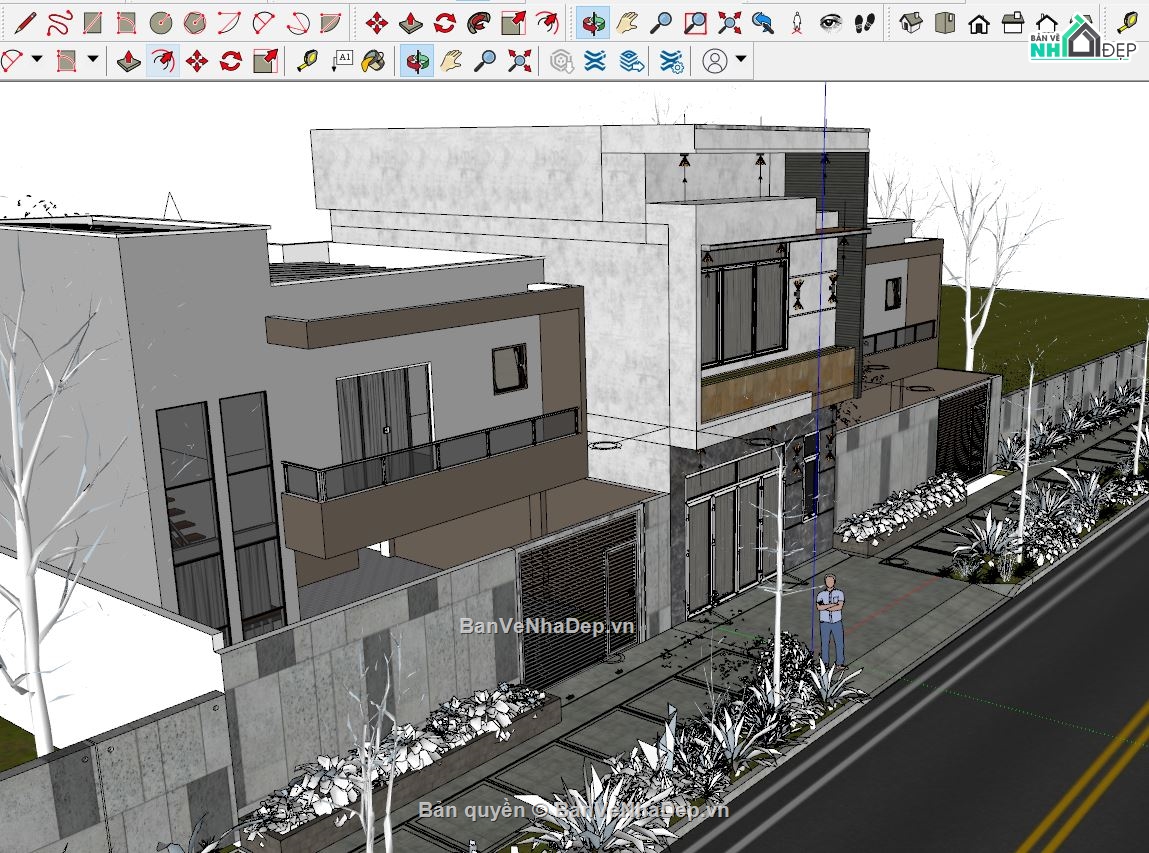Open the account sign-in dropdown arrow
This screenshot has height=853, width=1149.
[x=740, y=60]
